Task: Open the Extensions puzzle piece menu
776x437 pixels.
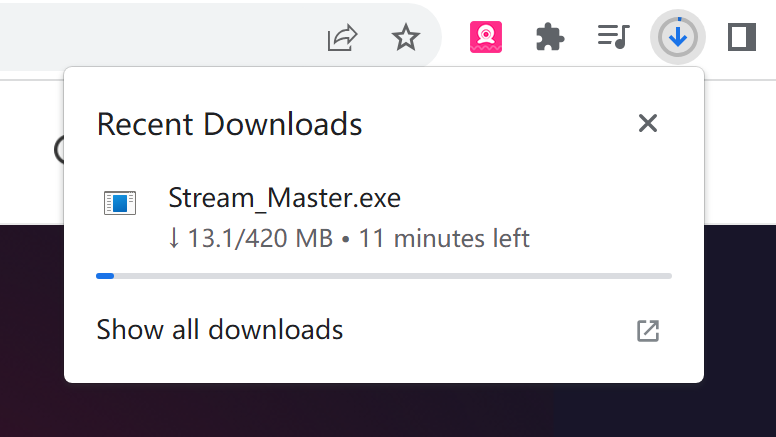Action: [549, 38]
